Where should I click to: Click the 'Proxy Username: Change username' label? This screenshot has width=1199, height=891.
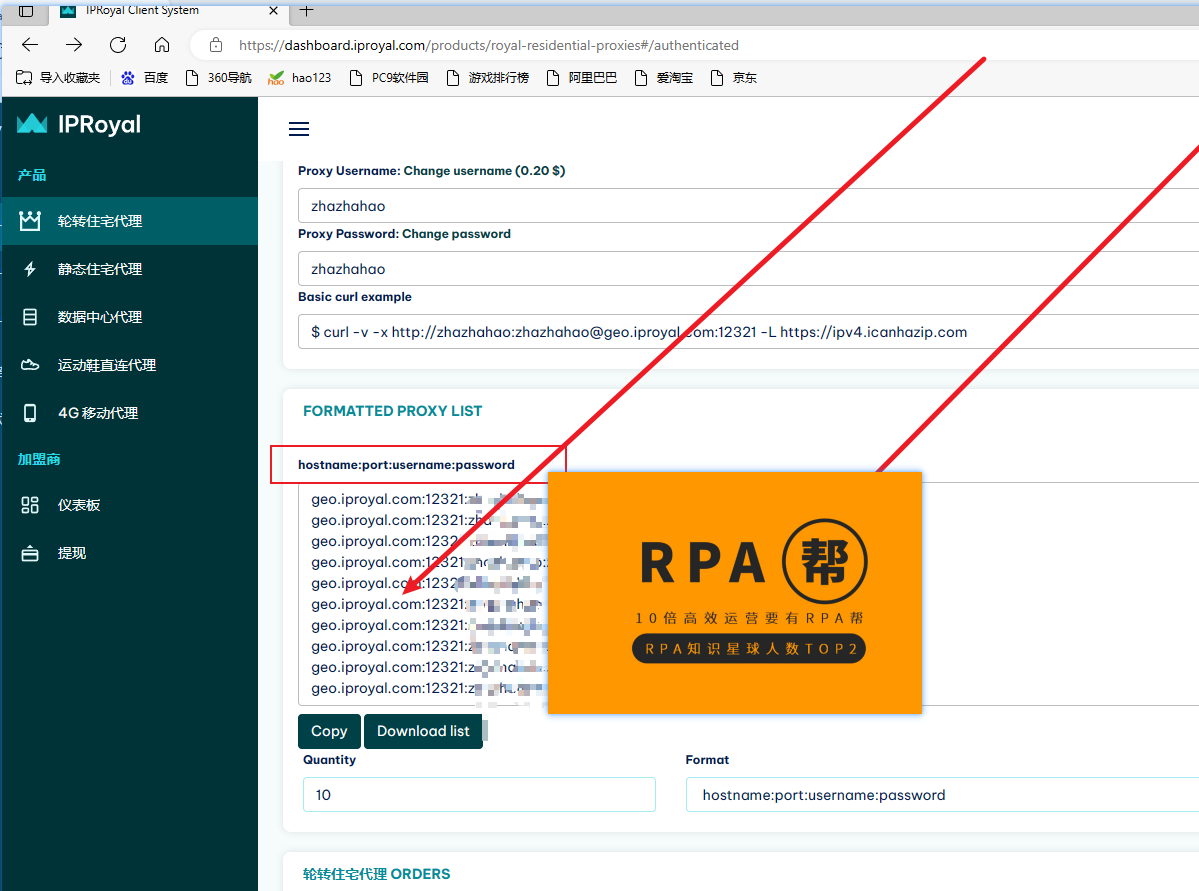pyautogui.click(x=431, y=171)
